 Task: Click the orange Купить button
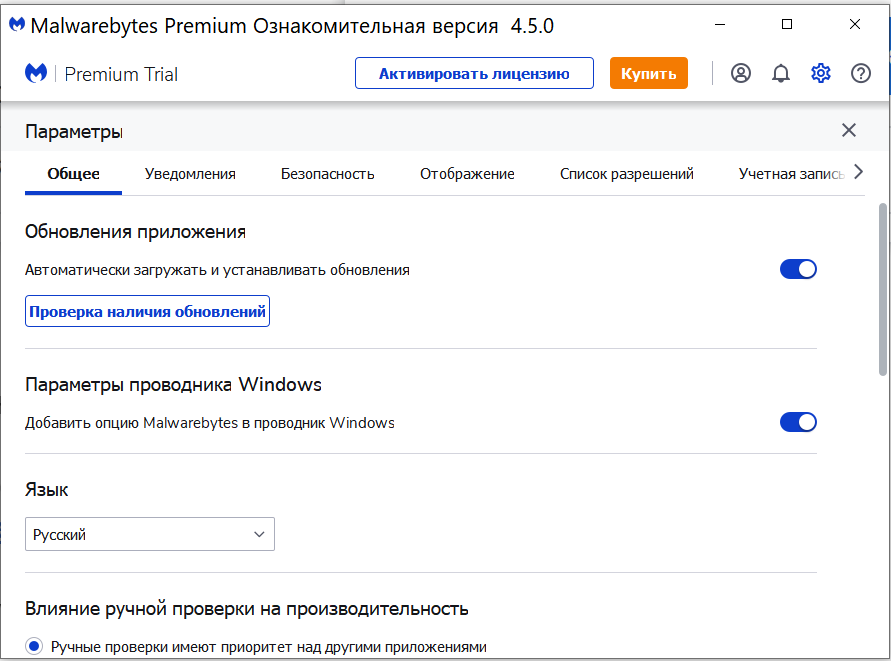tap(648, 73)
